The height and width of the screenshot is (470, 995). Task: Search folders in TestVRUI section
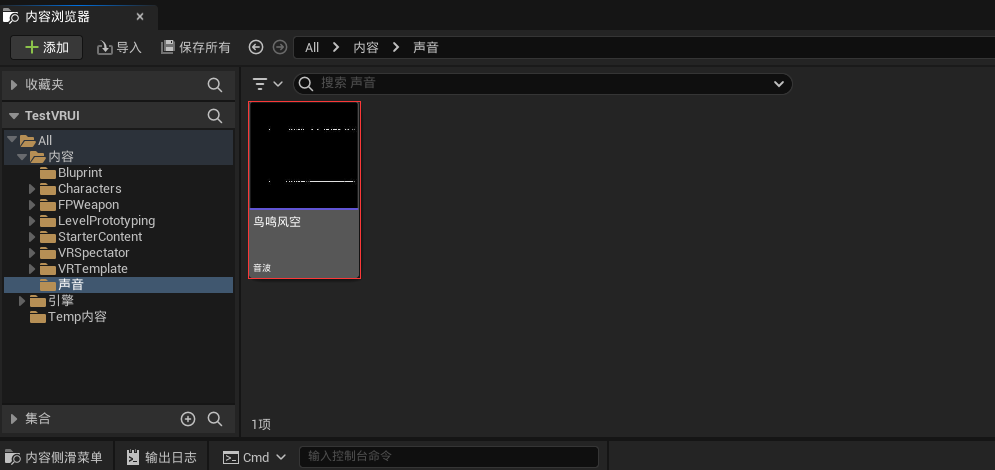click(x=215, y=116)
